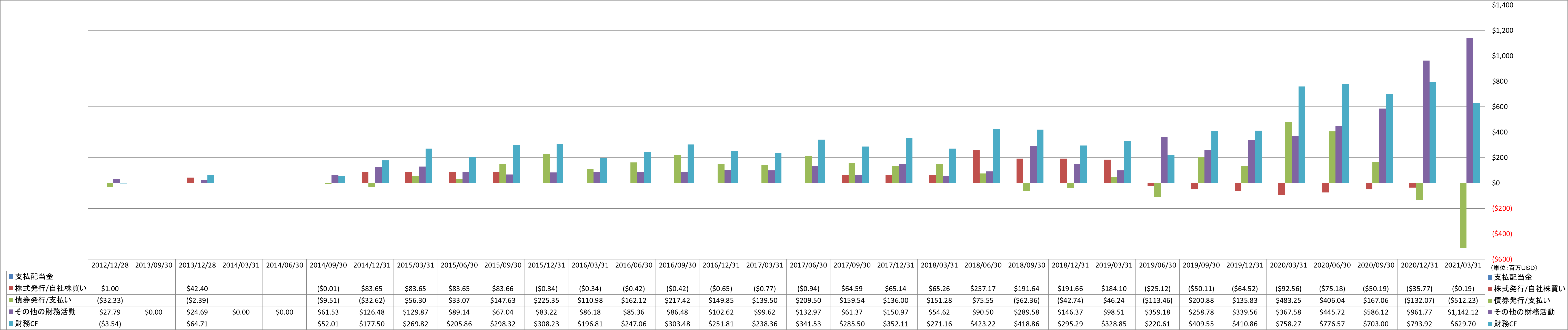Select the $776.57 cell under 2020/06/30

point(1332,323)
